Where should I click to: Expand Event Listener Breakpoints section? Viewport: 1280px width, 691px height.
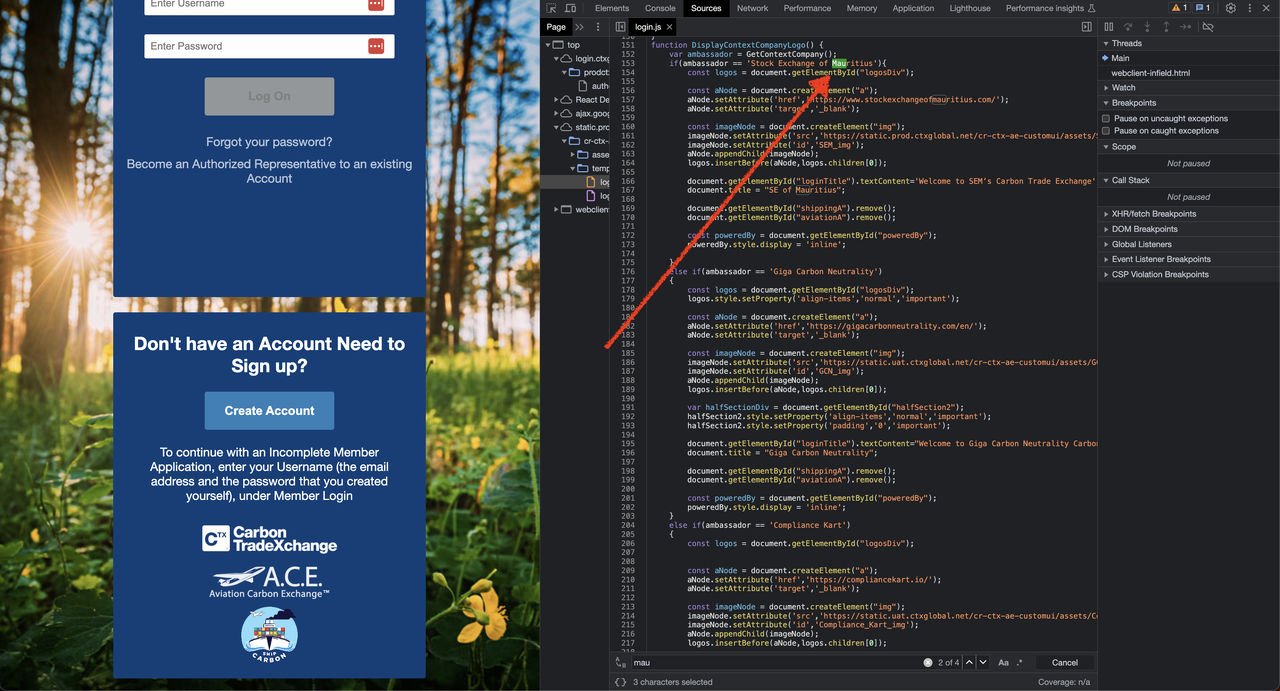1189,259
